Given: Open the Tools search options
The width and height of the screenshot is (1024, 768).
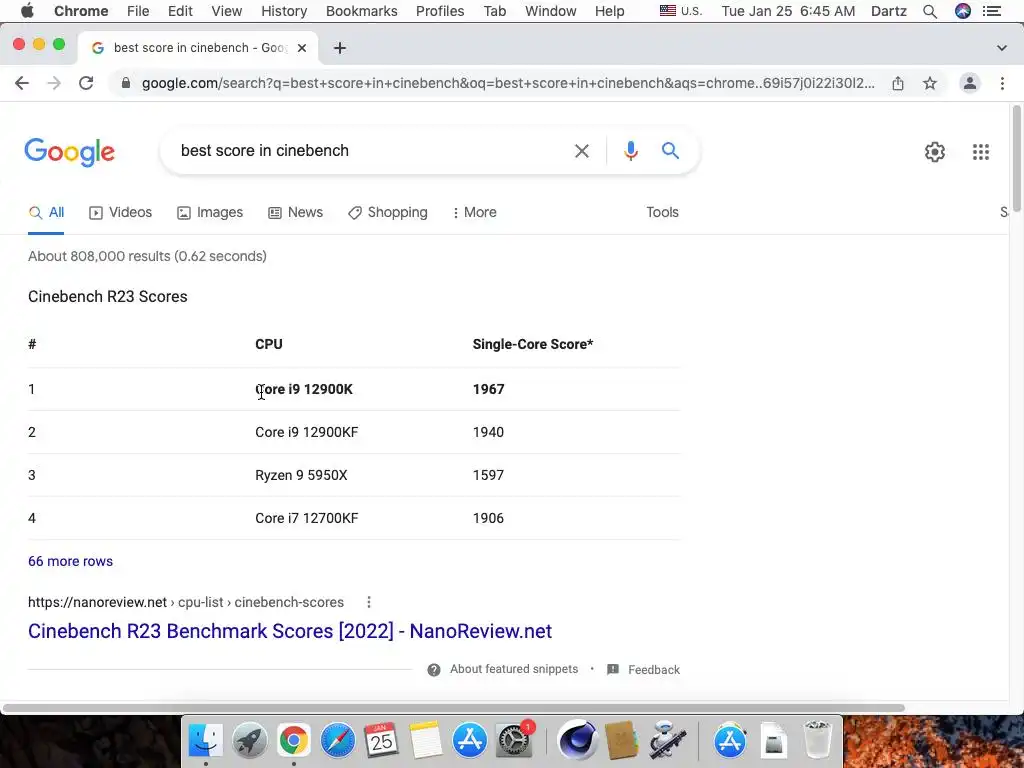Looking at the screenshot, I should click(x=662, y=212).
